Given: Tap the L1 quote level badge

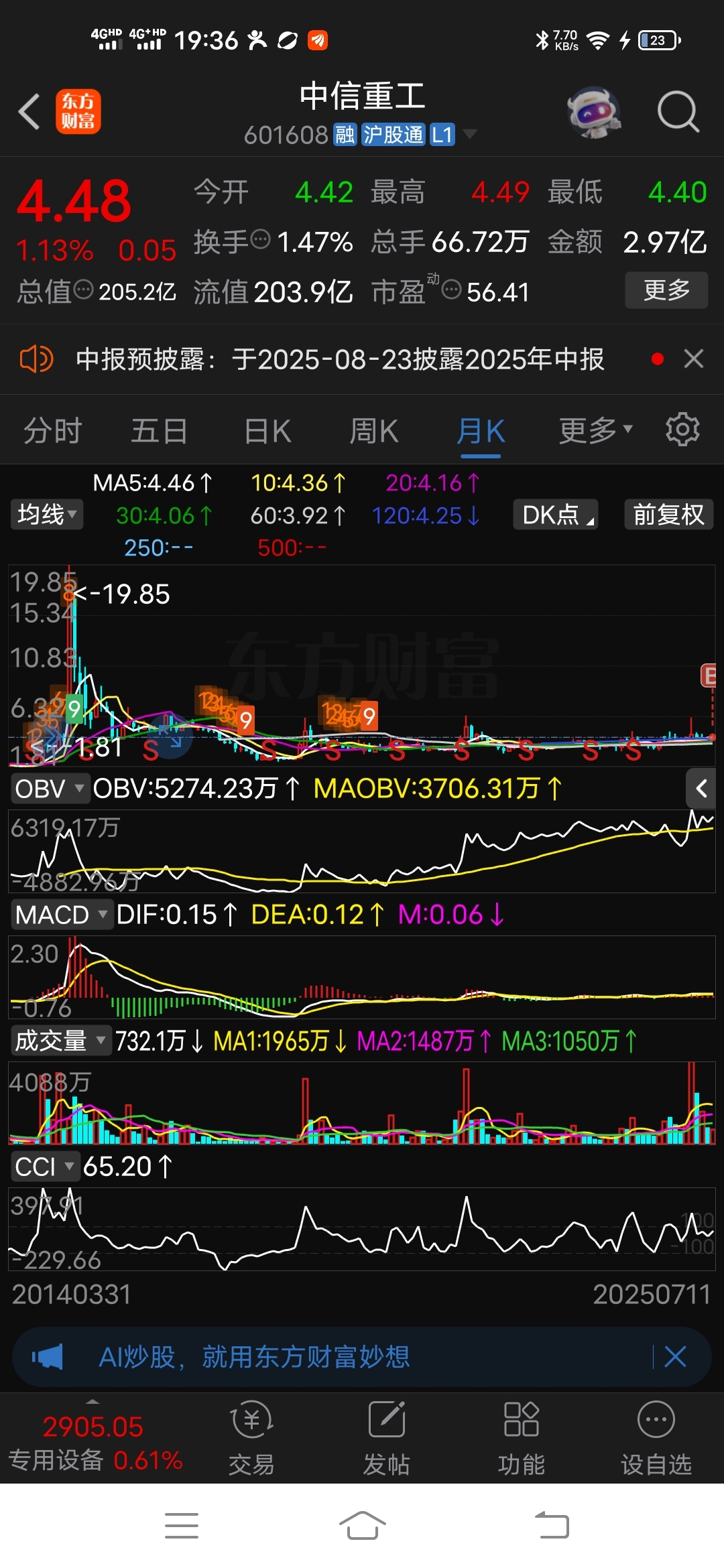Looking at the screenshot, I should 442,135.
